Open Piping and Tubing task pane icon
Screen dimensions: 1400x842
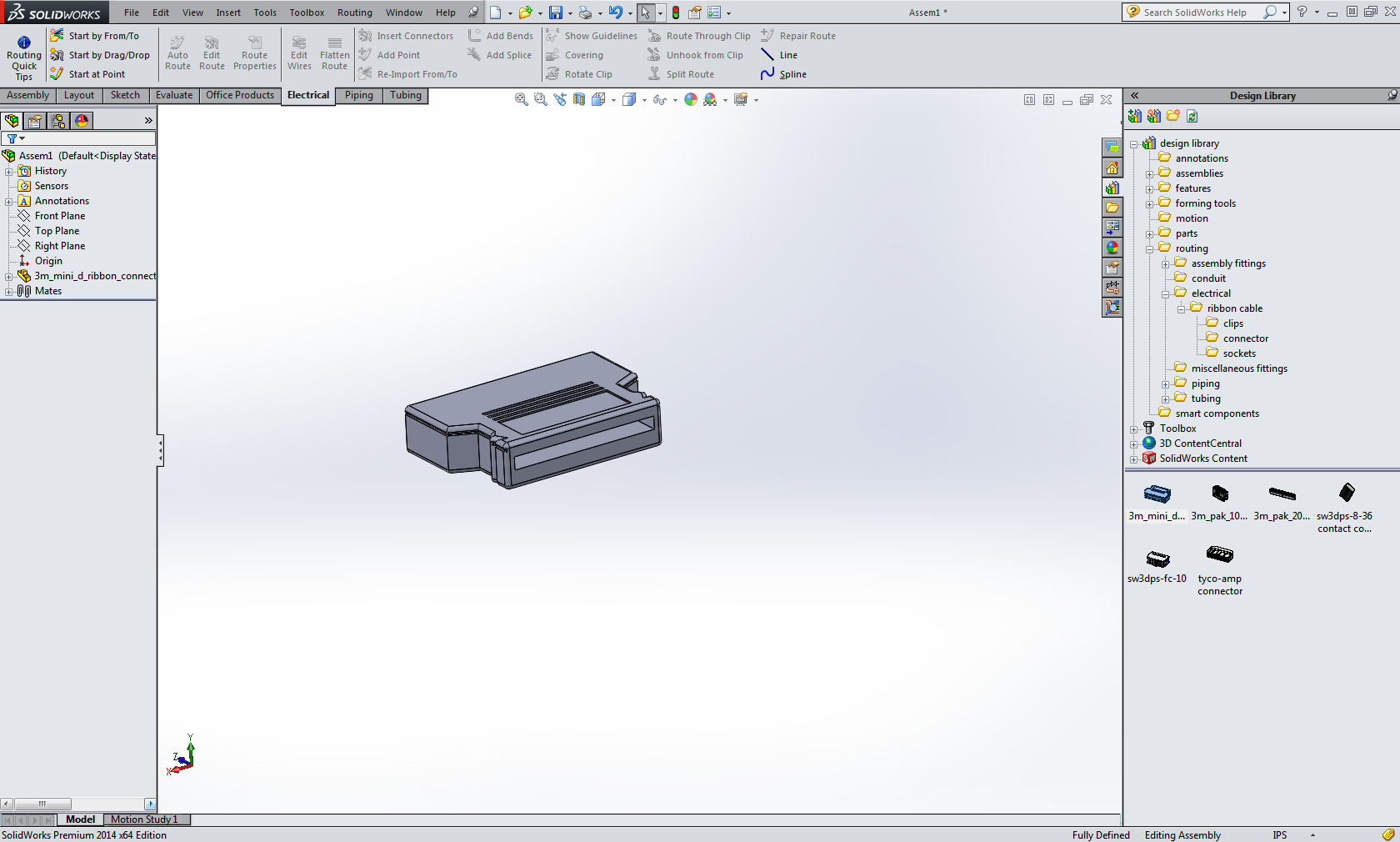(1112, 288)
